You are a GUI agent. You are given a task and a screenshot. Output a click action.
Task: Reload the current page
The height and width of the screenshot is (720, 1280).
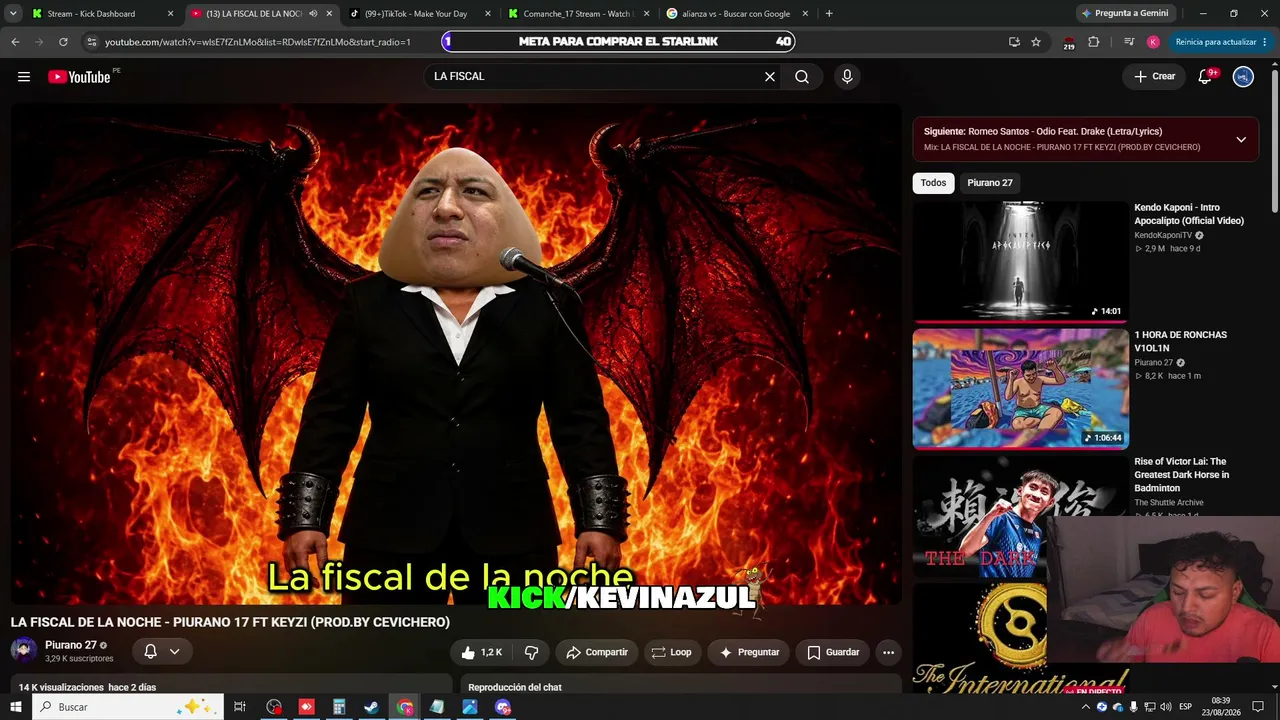point(63,42)
